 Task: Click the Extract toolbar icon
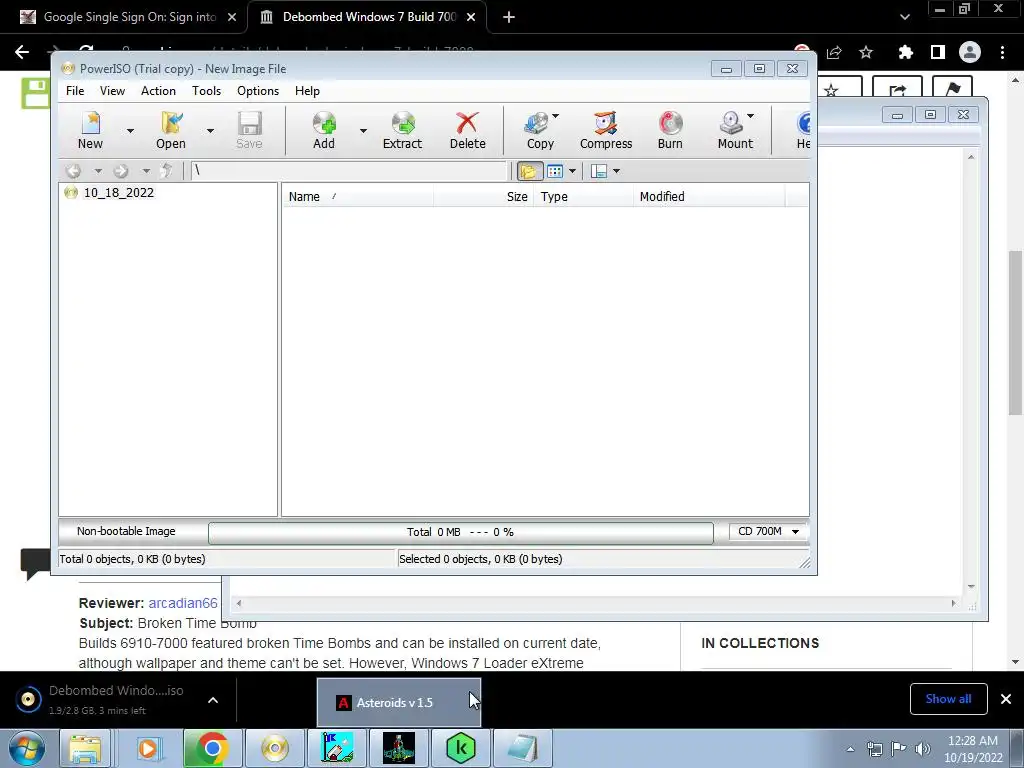click(x=402, y=130)
